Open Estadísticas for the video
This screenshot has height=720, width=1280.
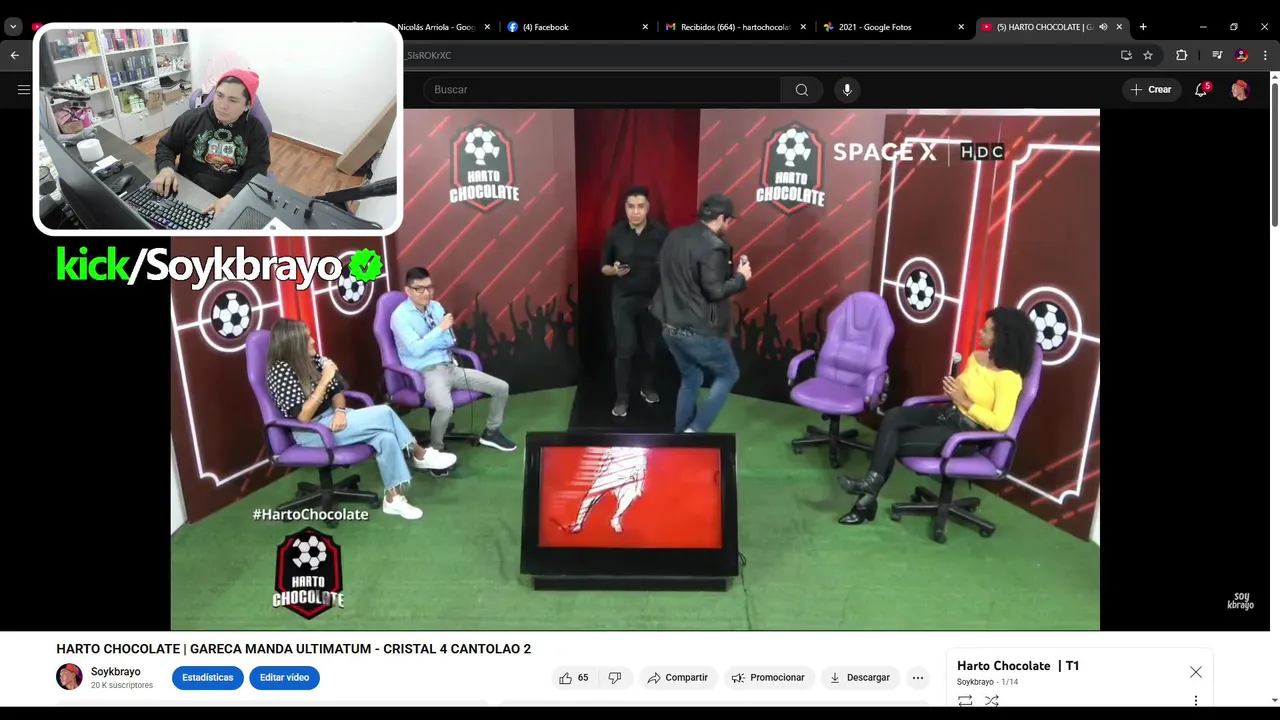[x=207, y=678]
